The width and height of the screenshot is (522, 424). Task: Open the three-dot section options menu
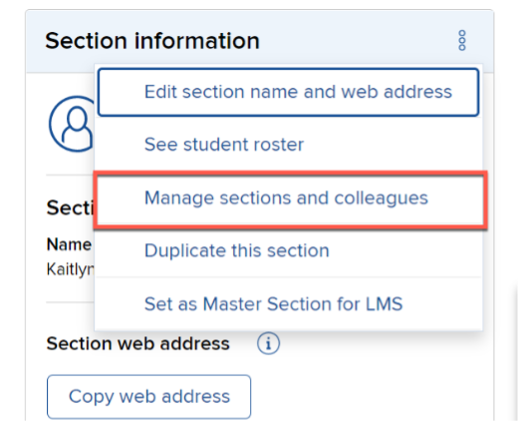462,40
